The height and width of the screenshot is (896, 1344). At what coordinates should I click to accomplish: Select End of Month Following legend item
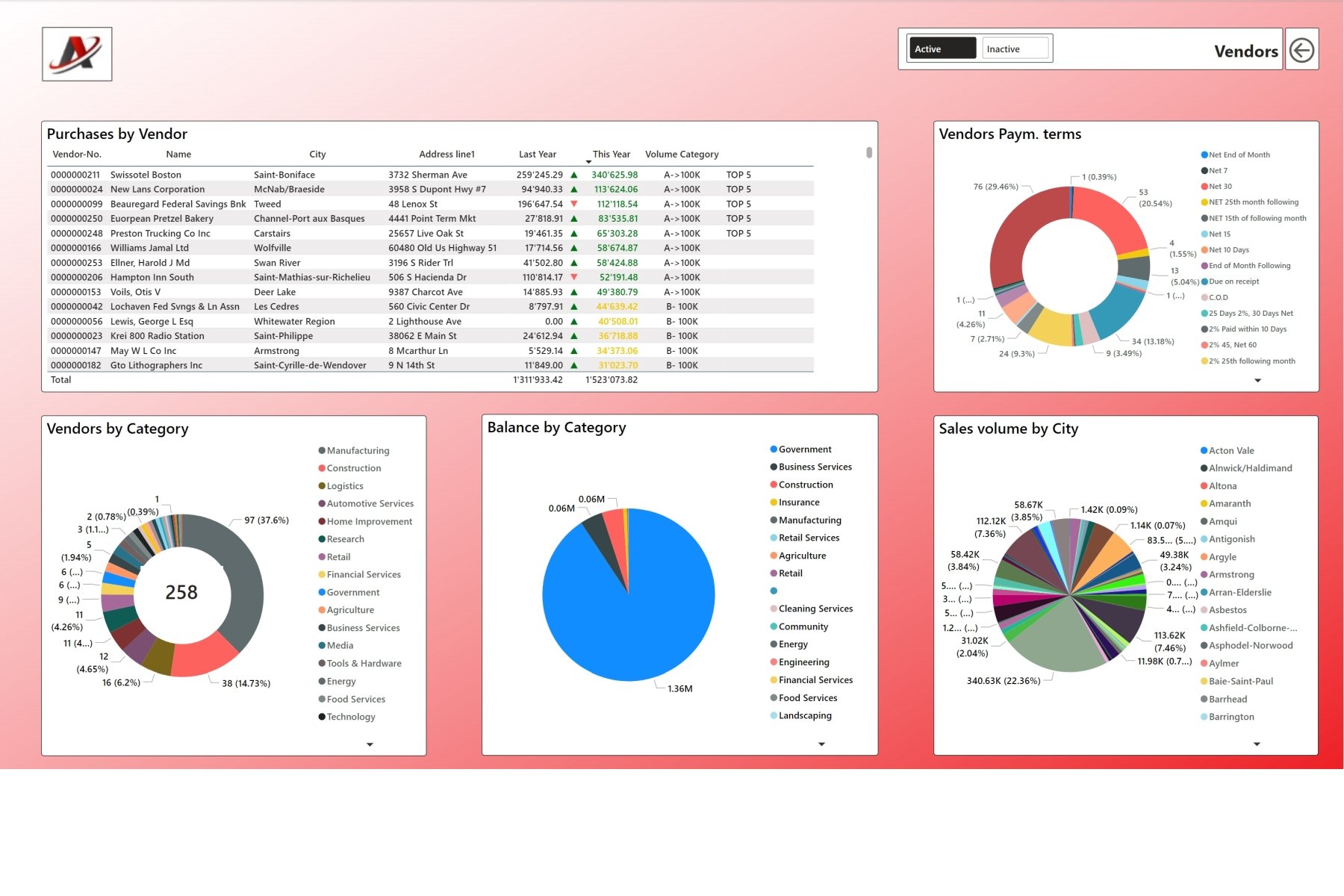(x=1245, y=265)
